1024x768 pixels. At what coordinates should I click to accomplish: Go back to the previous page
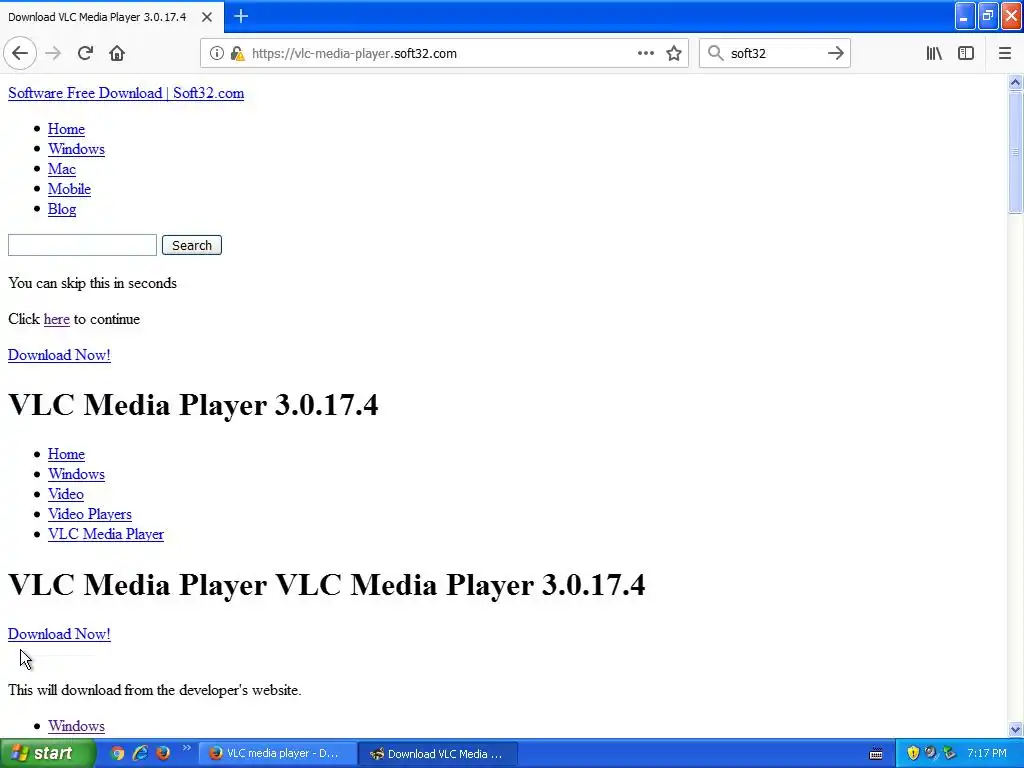pos(20,53)
